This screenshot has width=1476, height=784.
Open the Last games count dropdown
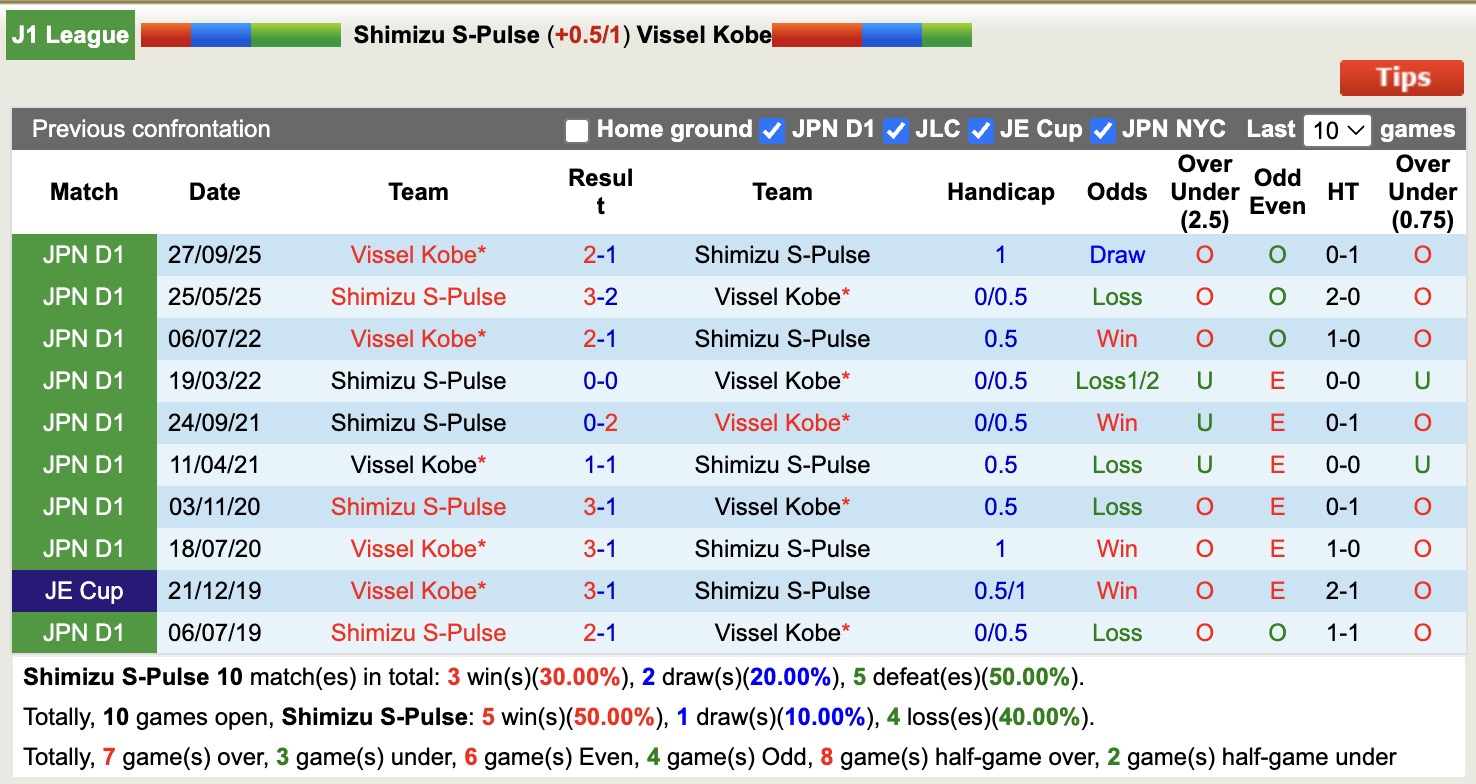[x=1337, y=129]
